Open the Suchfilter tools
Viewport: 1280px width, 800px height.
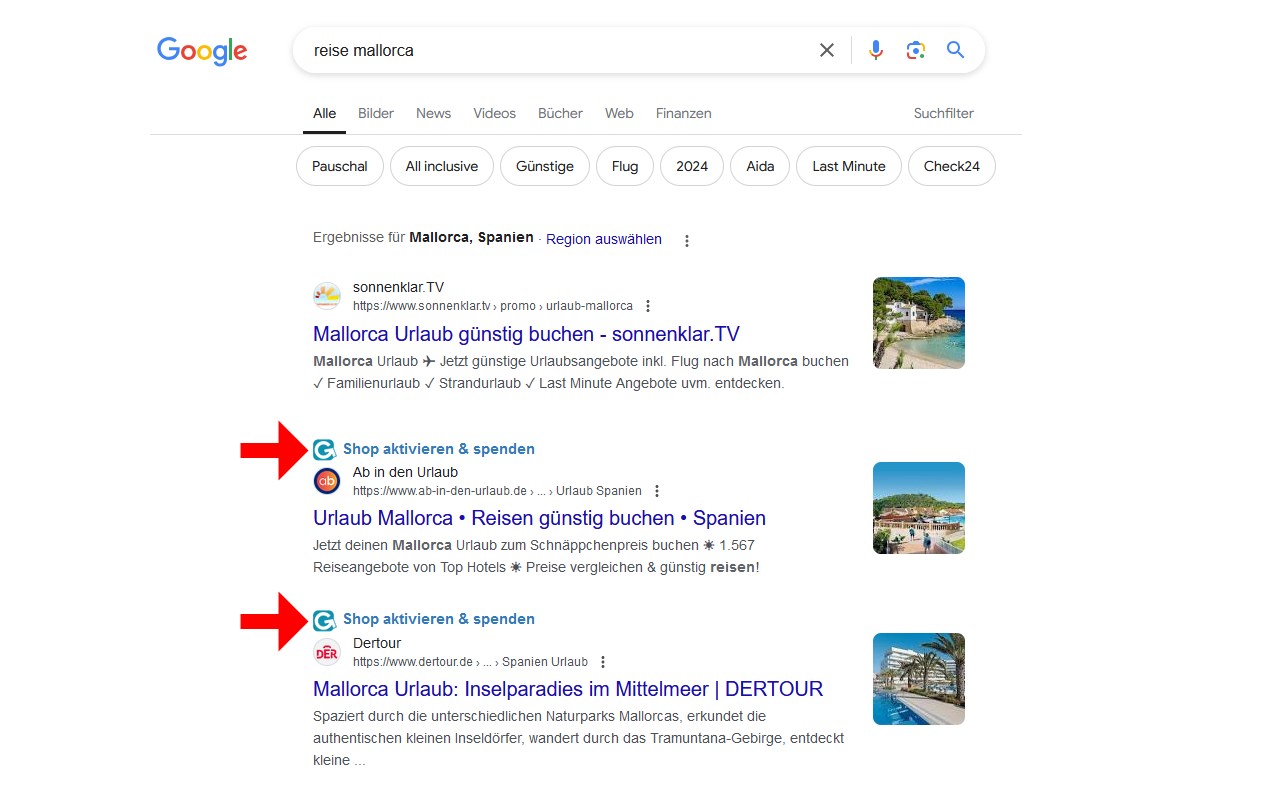(943, 113)
